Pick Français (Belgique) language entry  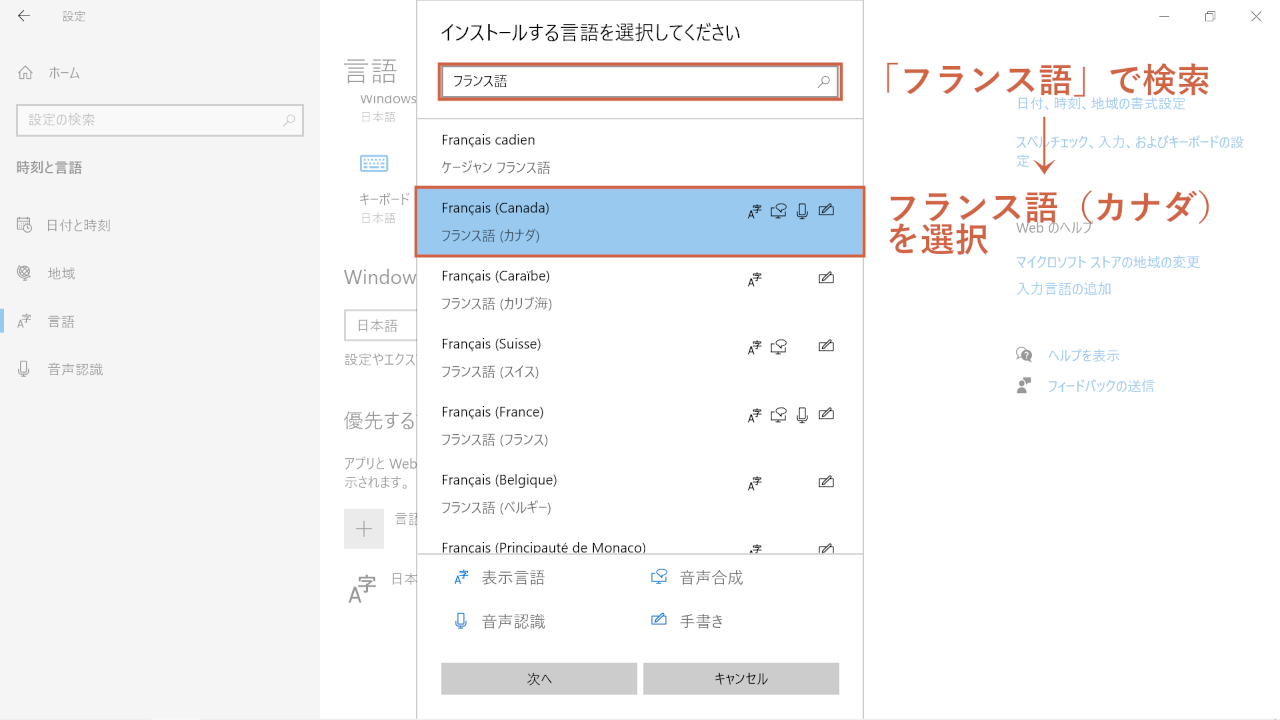[x=640, y=493]
